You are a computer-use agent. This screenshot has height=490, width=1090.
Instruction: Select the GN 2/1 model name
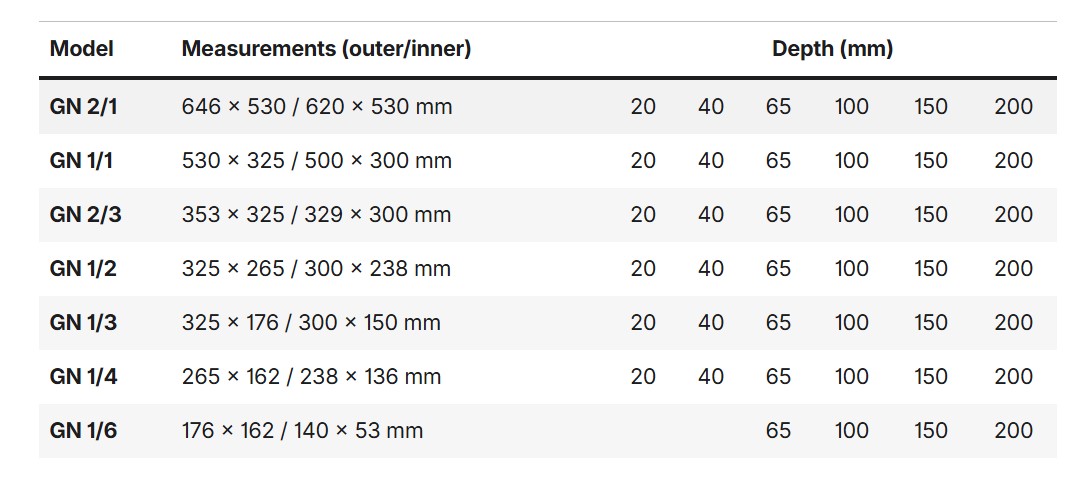[x=84, y=106]
